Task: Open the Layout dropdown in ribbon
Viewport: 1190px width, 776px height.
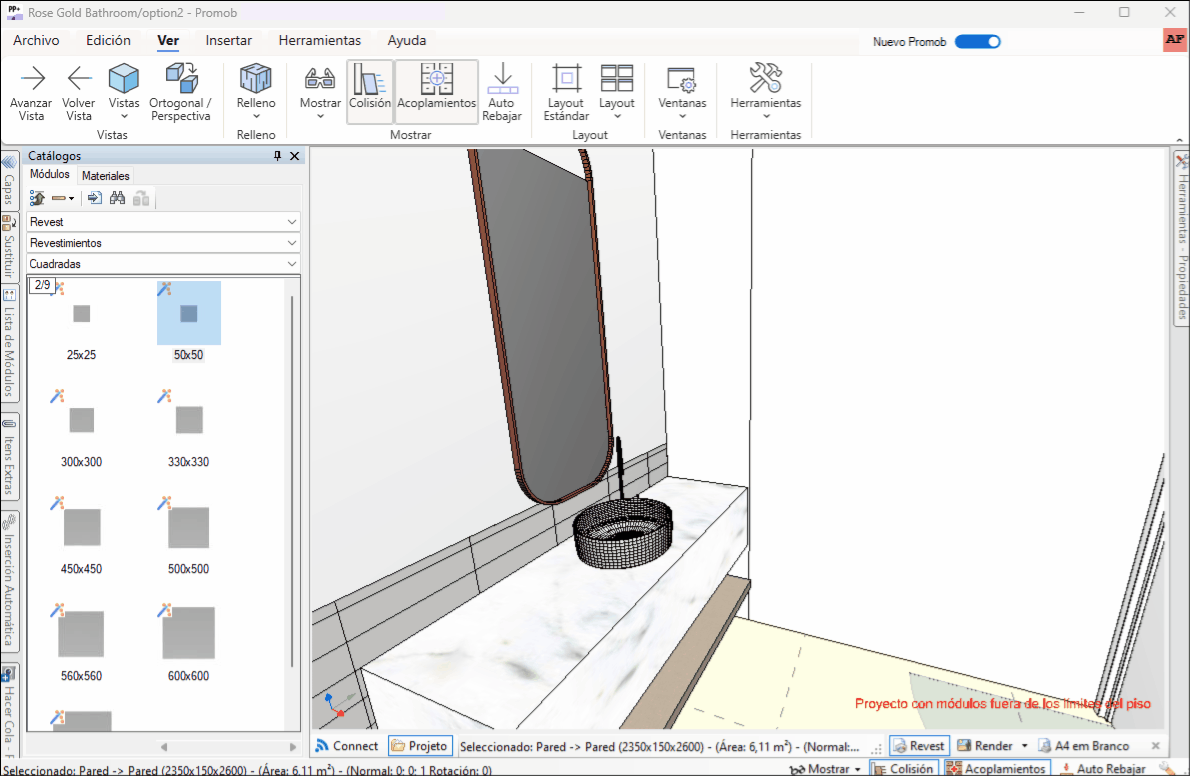Action: pyautogui.click(x=616, y=92)
